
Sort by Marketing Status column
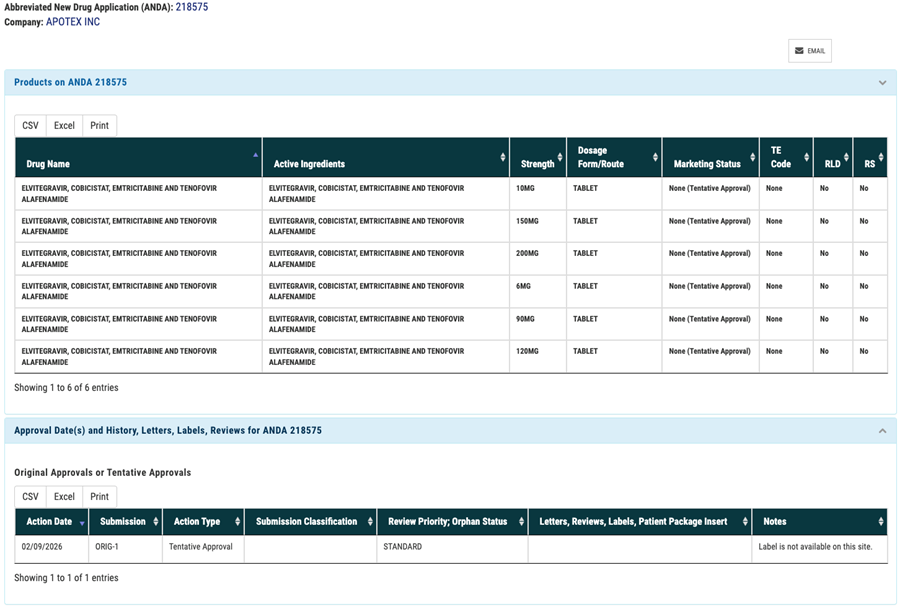pos(709,158)
